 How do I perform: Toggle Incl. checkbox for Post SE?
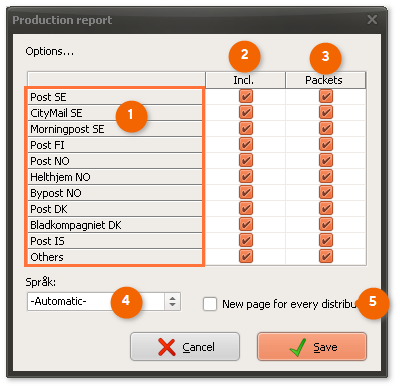(x=246, y=97)
